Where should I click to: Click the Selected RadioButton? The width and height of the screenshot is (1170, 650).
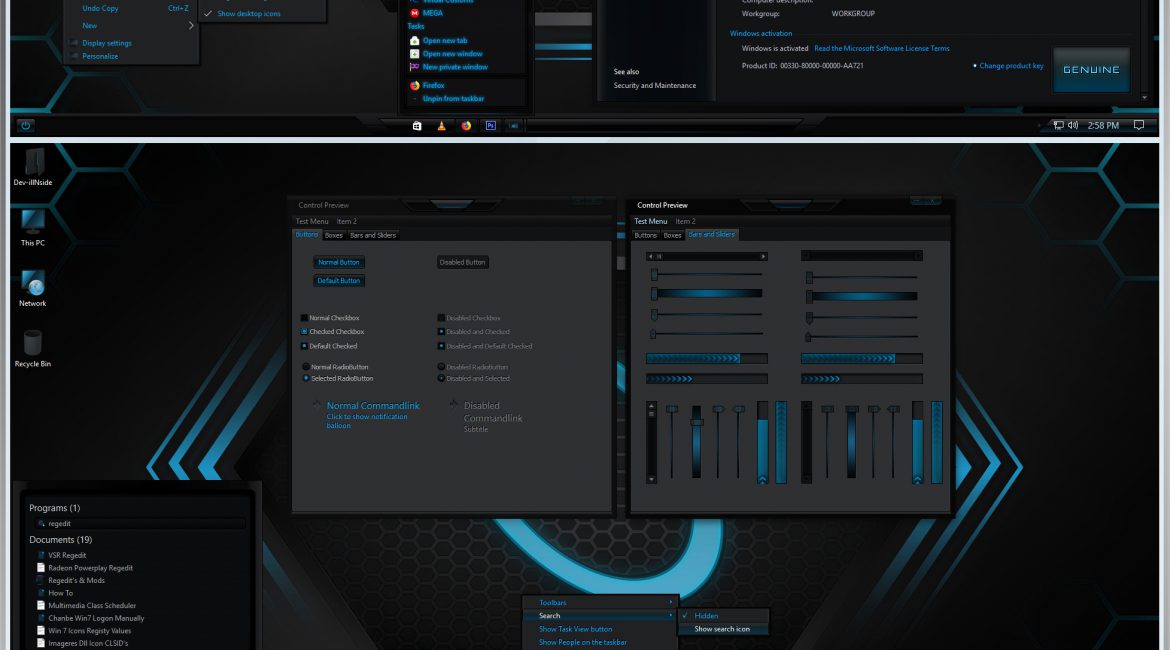click(x=306, y=378)
